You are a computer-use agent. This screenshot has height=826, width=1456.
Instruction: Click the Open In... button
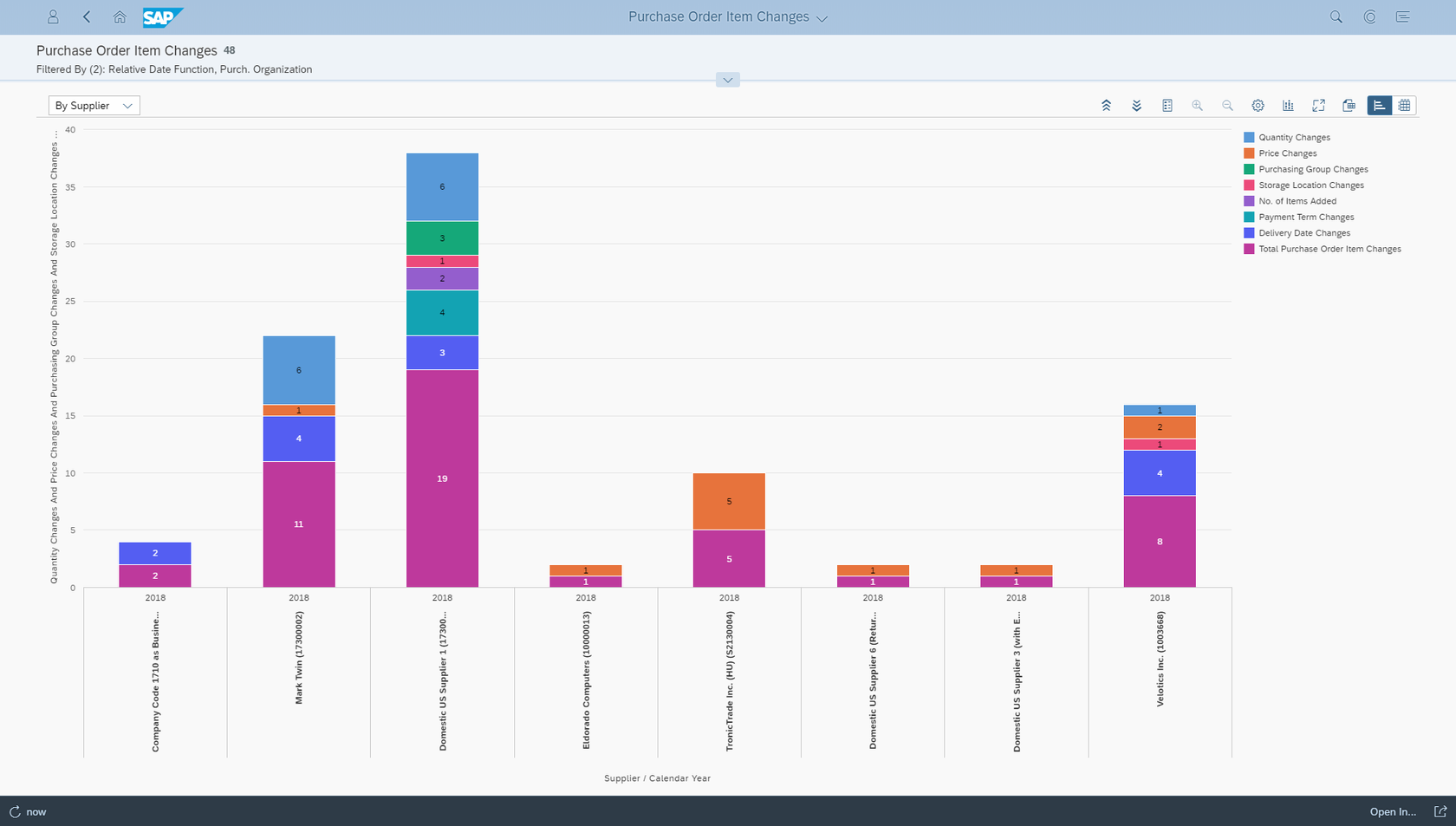click(1393, 812)
